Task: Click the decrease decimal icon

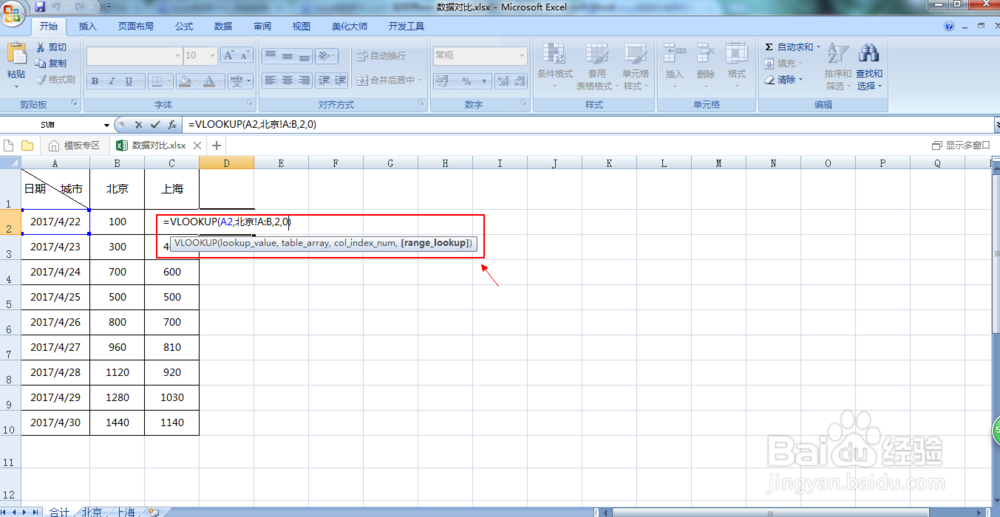Action: point(520,81)
